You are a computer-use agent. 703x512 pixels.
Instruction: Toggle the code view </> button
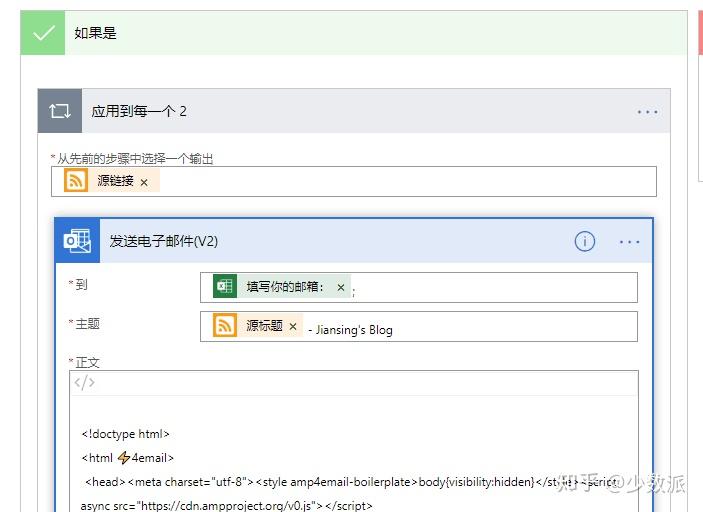(x=84, y=382)
